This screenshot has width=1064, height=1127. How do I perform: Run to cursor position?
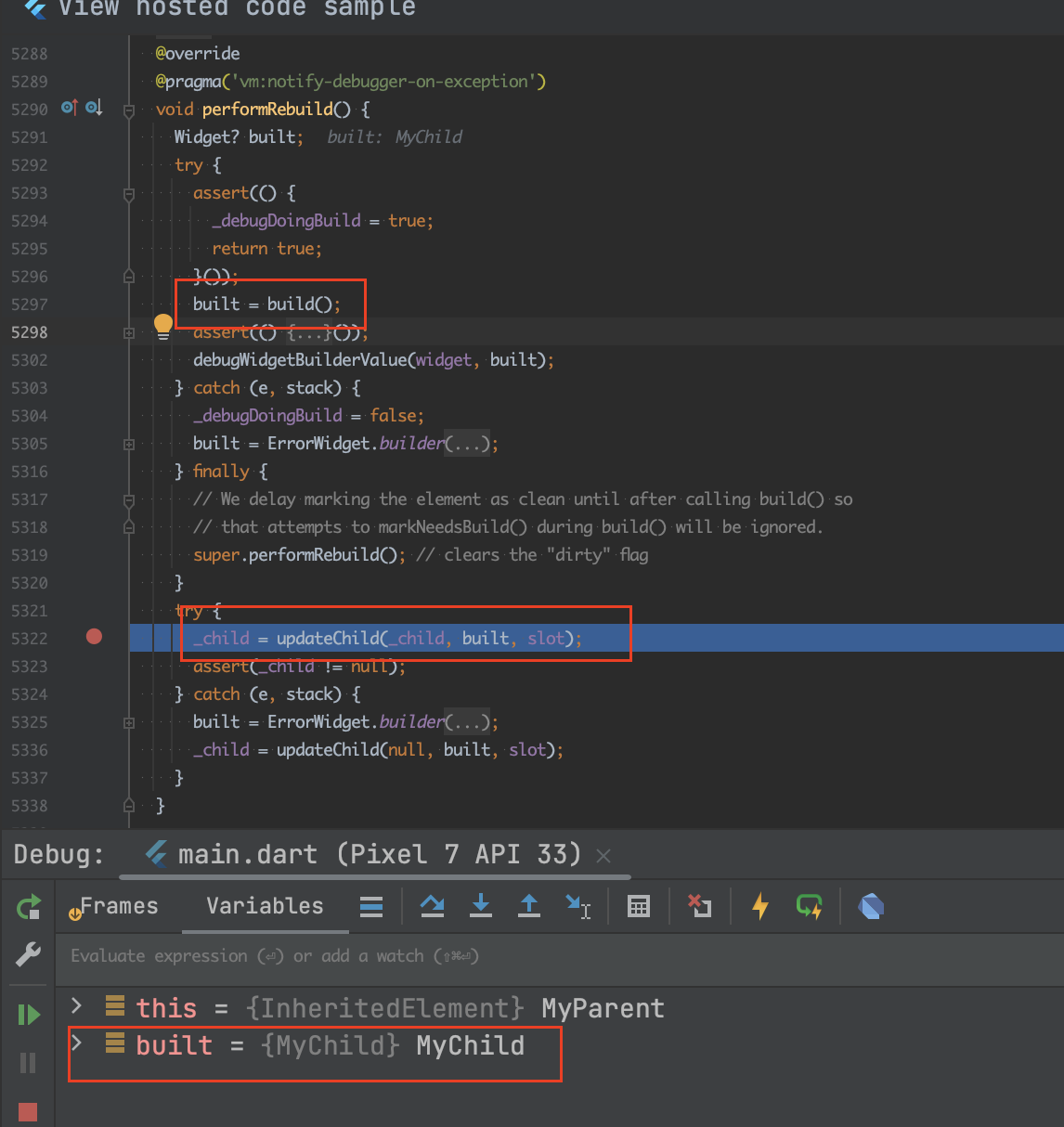pyautogui.click(x=578, y=907)
